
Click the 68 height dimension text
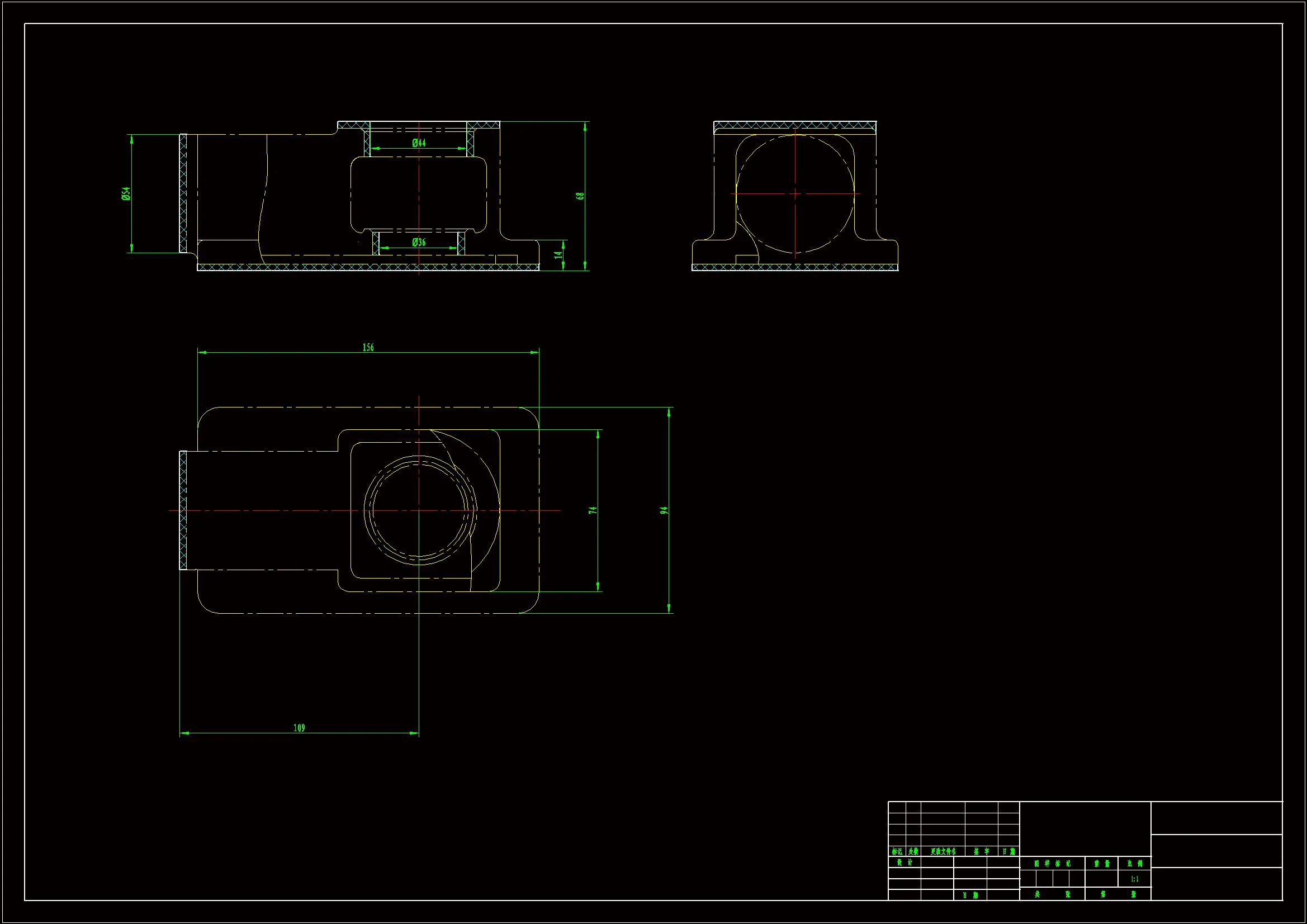coord(580,196)
